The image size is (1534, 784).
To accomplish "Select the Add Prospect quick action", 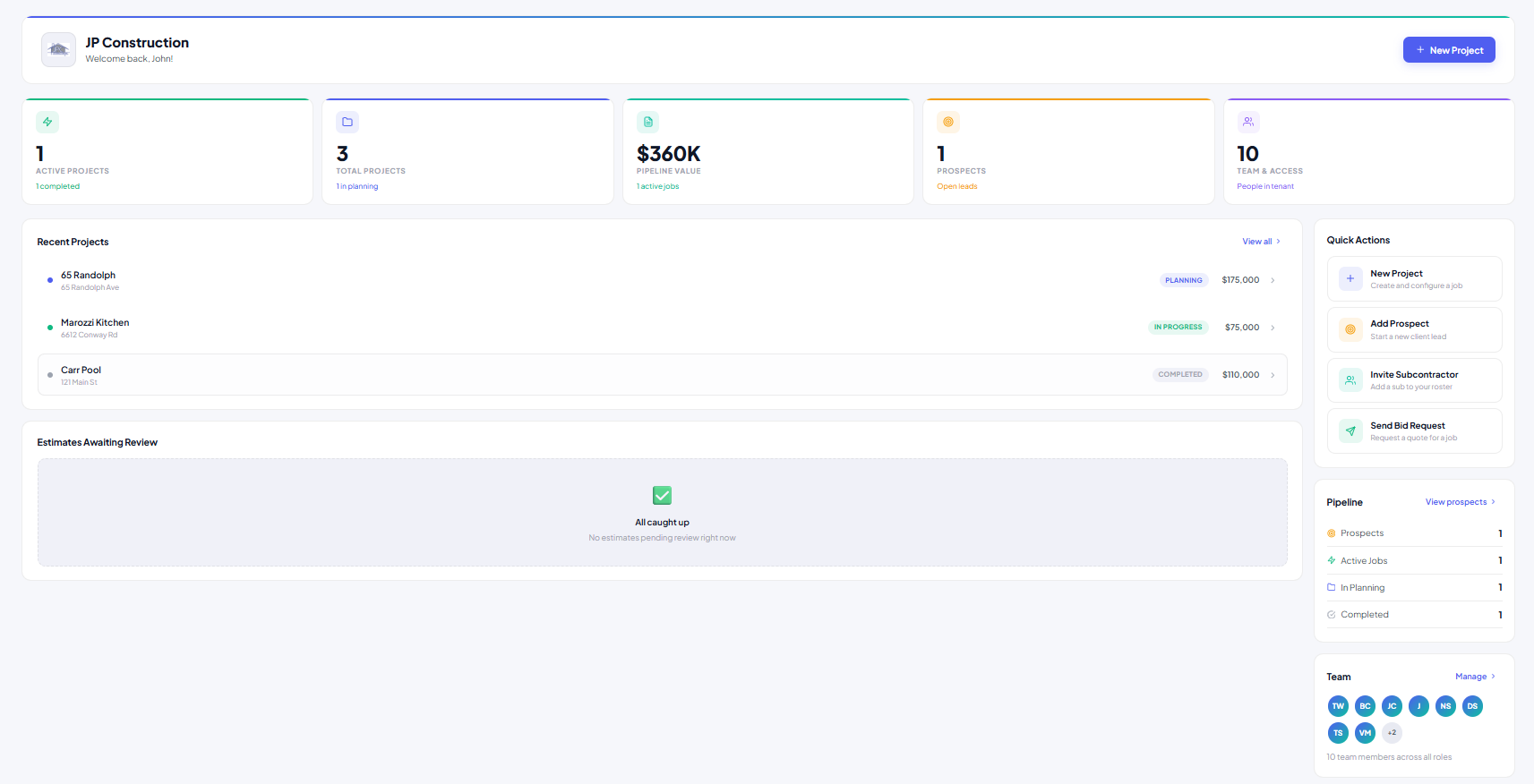I will 1414,330.
